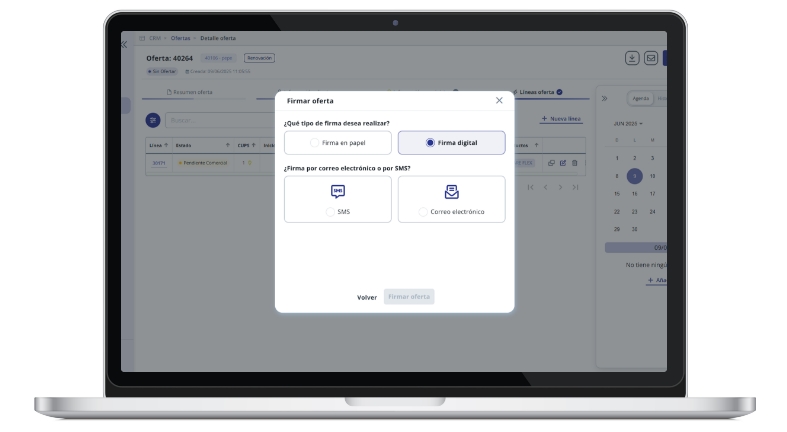Click the email envelope icon in dialog
The image size is (787, 432).
(451, 192)
